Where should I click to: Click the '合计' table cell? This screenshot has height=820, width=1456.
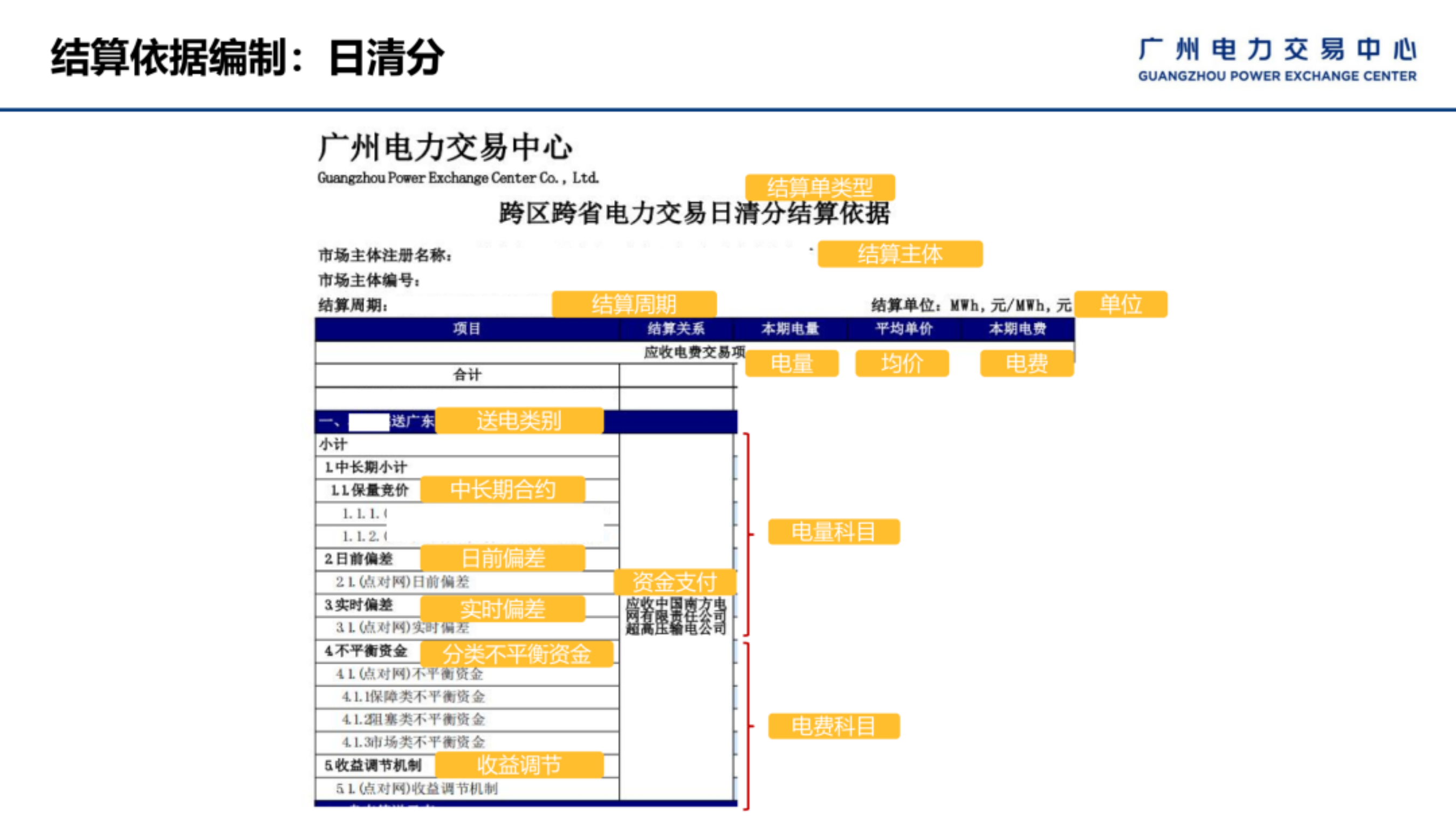(467, 375)
